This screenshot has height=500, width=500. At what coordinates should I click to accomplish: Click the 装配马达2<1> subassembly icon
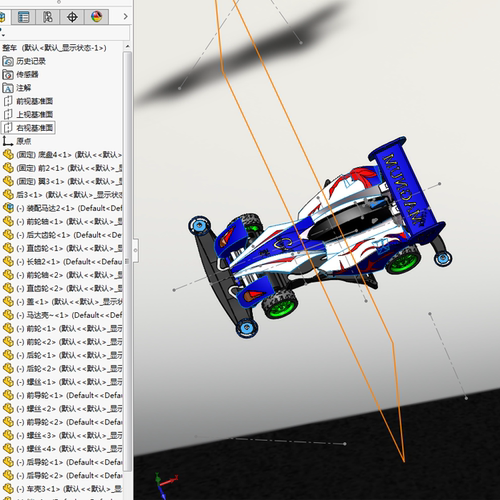(x=8, y=208)
